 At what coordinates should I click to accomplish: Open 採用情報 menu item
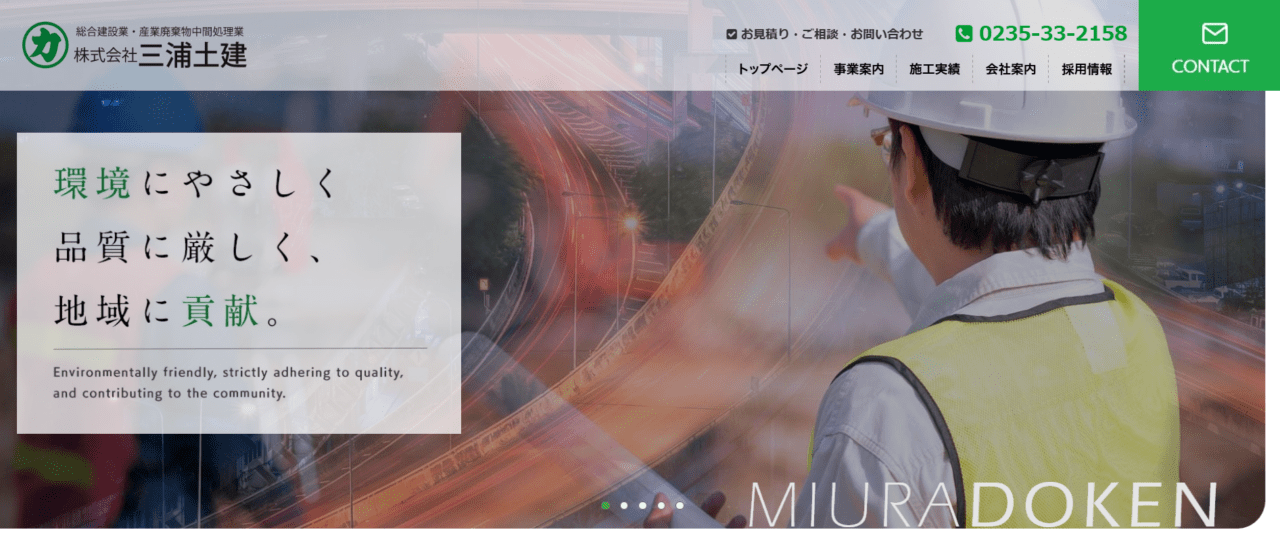1087,69
